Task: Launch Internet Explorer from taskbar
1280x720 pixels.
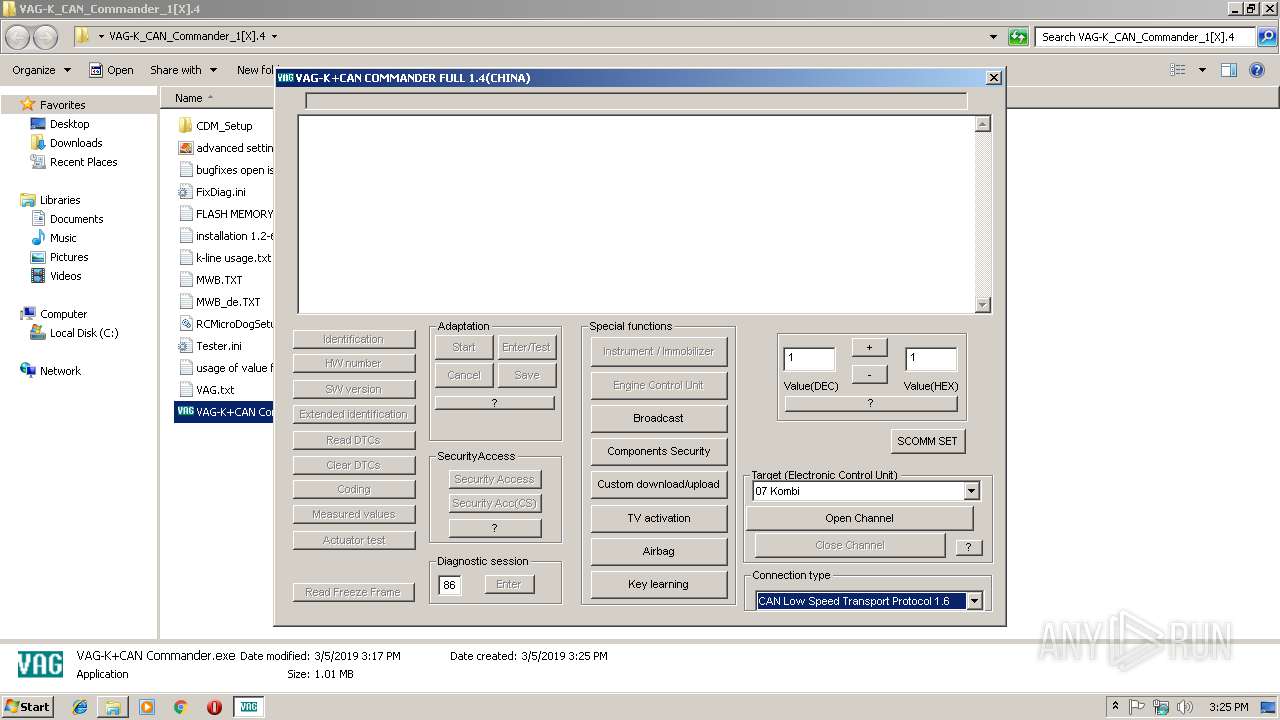Action: (80, 707)
